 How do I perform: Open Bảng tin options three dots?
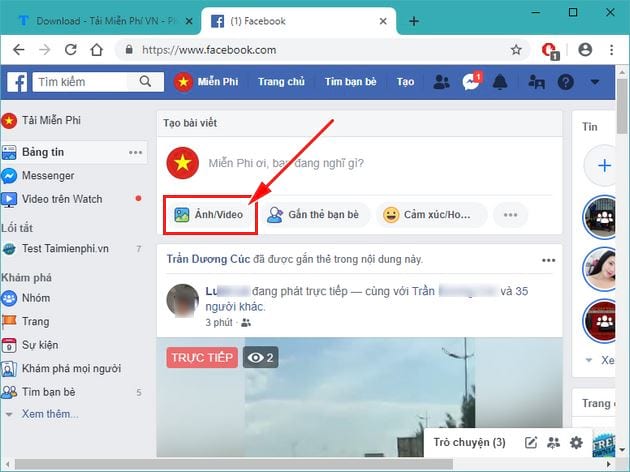pos(135,152)
